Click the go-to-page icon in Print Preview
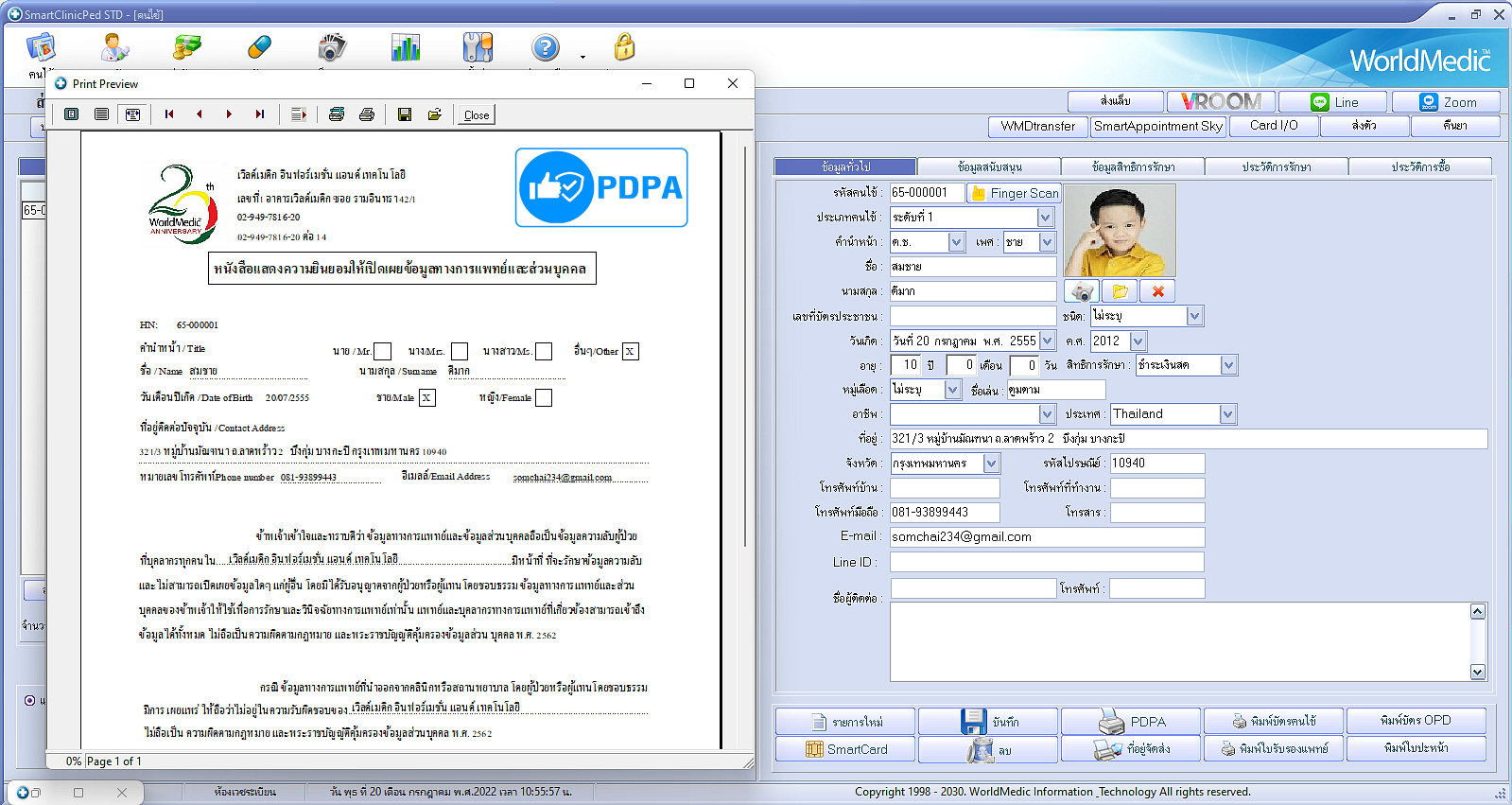The width and height of the screenshot is (1512, 805). click(x=299, y=114)
